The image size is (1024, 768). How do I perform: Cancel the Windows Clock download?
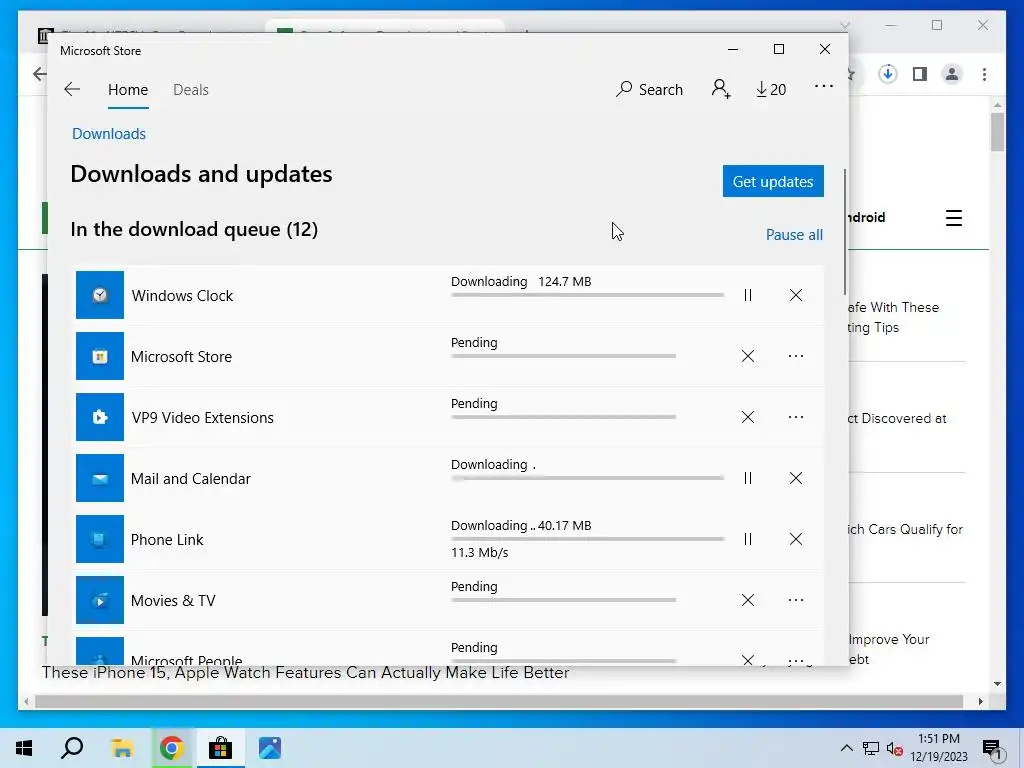(x=795, y=295)
